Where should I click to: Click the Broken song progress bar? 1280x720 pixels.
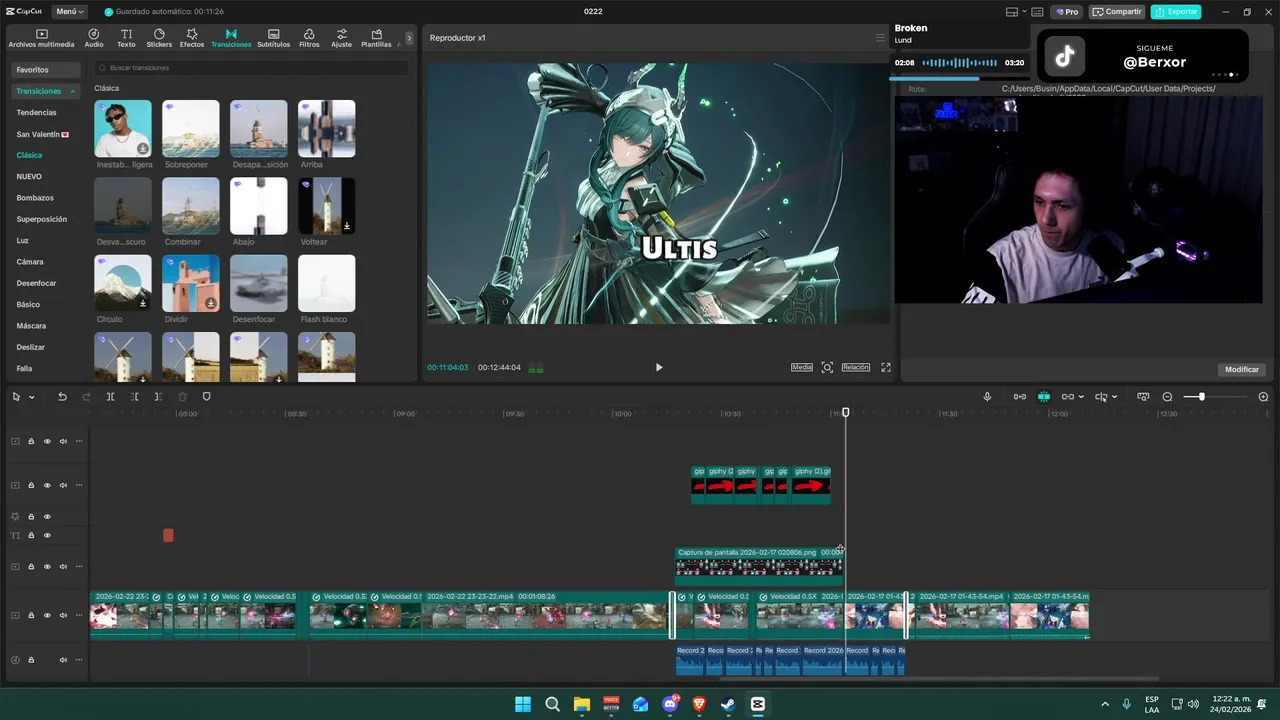pyautogui.click(x=960, y=78)
